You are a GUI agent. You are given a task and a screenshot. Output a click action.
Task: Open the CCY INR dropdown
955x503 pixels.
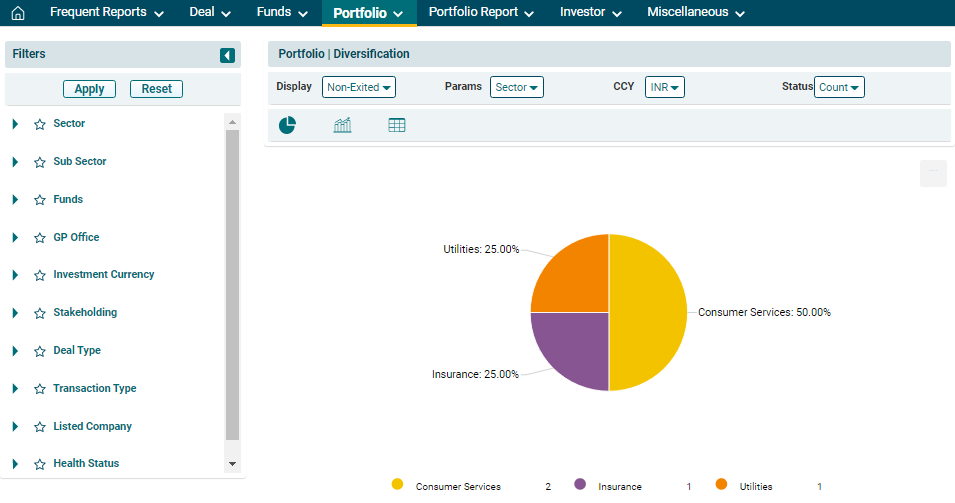[664, 87]
